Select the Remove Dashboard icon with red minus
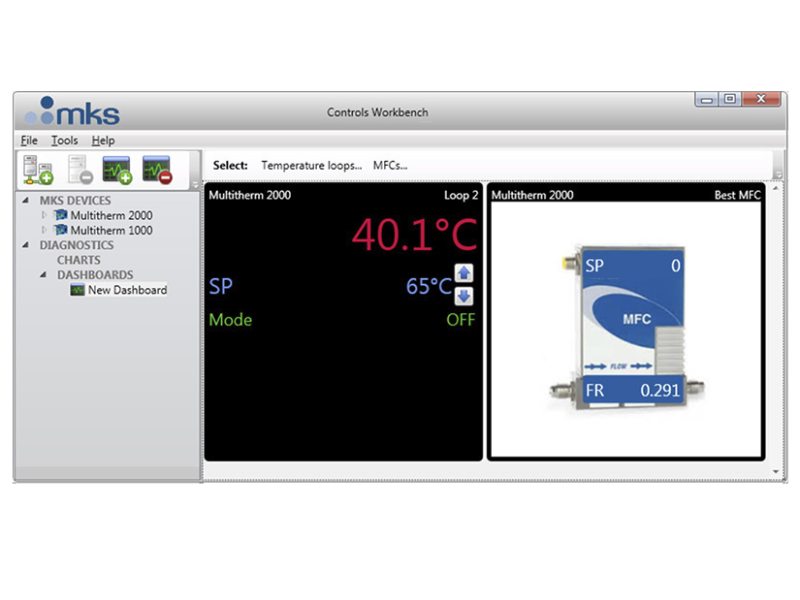This screenshot has width=800, height=600. tap(156, 167)
